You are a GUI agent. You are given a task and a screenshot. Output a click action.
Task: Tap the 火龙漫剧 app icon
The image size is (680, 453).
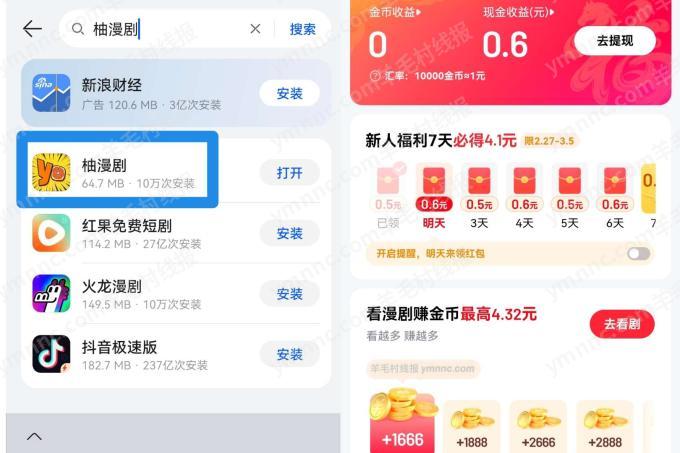[51, 293]
